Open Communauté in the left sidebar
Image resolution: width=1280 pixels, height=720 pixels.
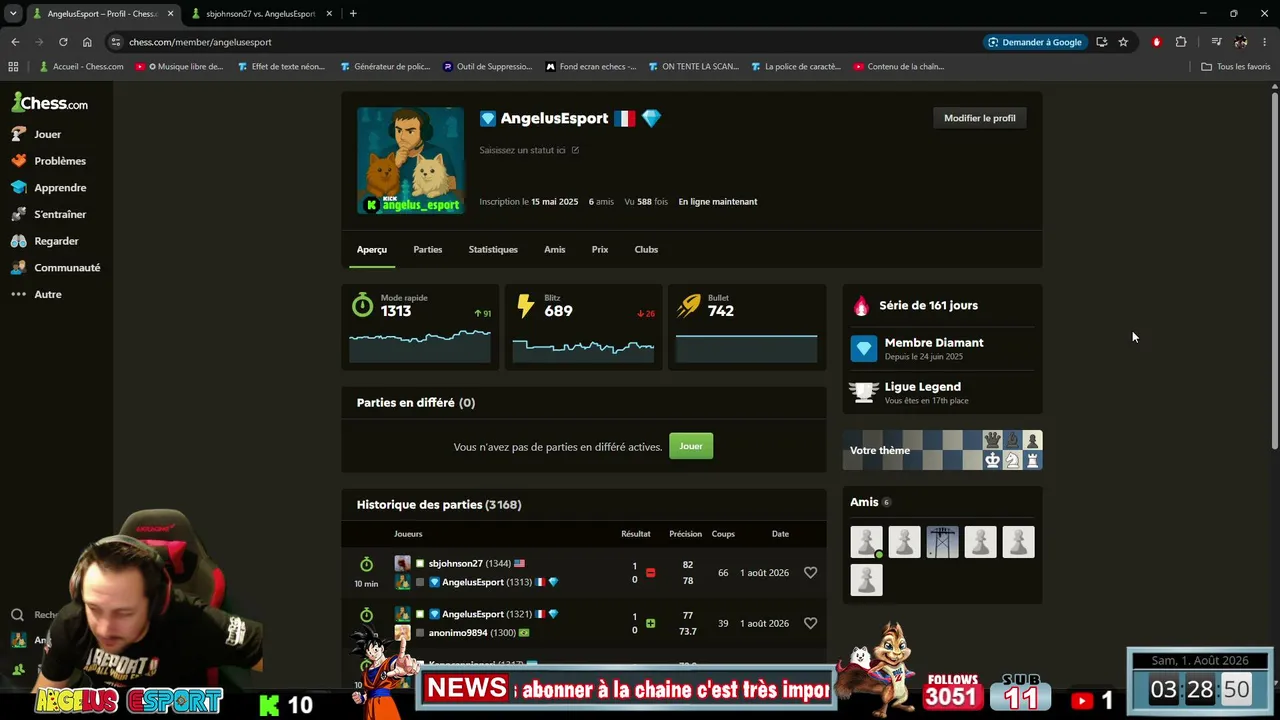pos(56,268)
